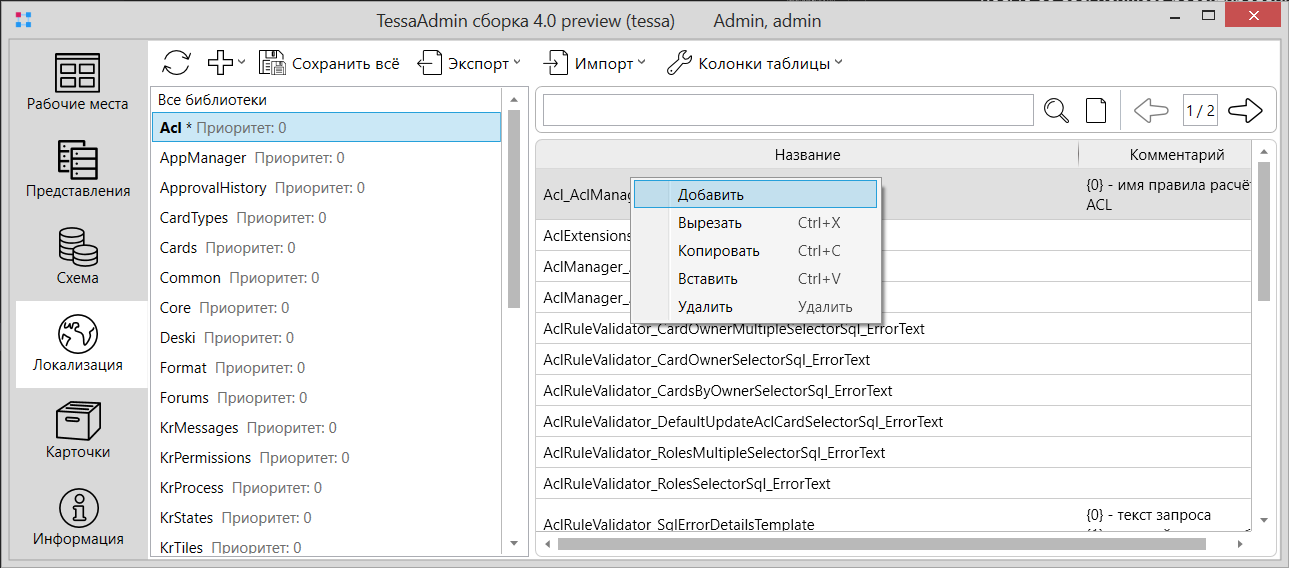Expand the plus button dropdown arrow
The height and width of the screenshot is (568, 1289).
point(241,63)
